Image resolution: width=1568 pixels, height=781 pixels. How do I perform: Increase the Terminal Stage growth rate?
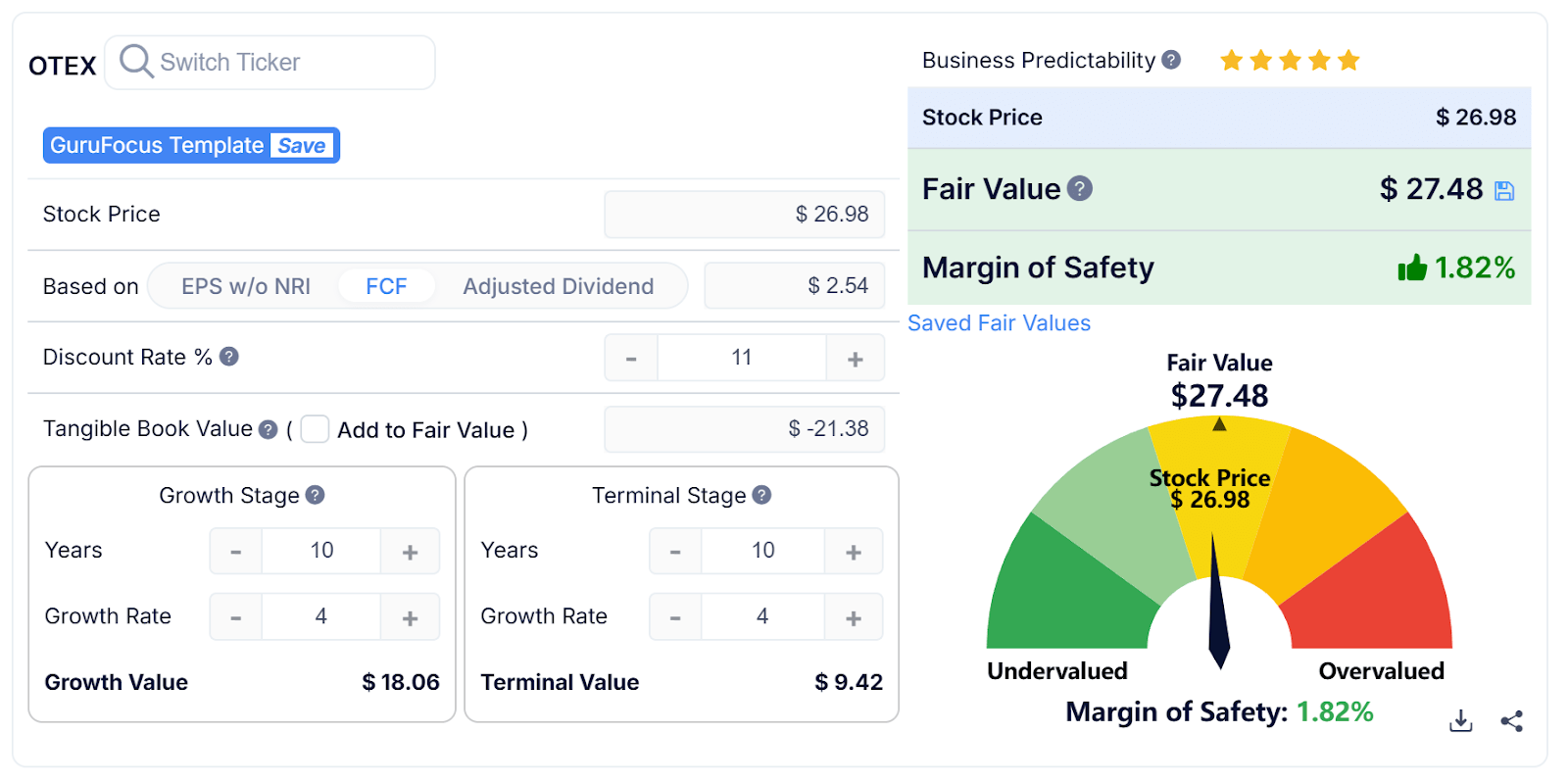[x=854, y=616]
